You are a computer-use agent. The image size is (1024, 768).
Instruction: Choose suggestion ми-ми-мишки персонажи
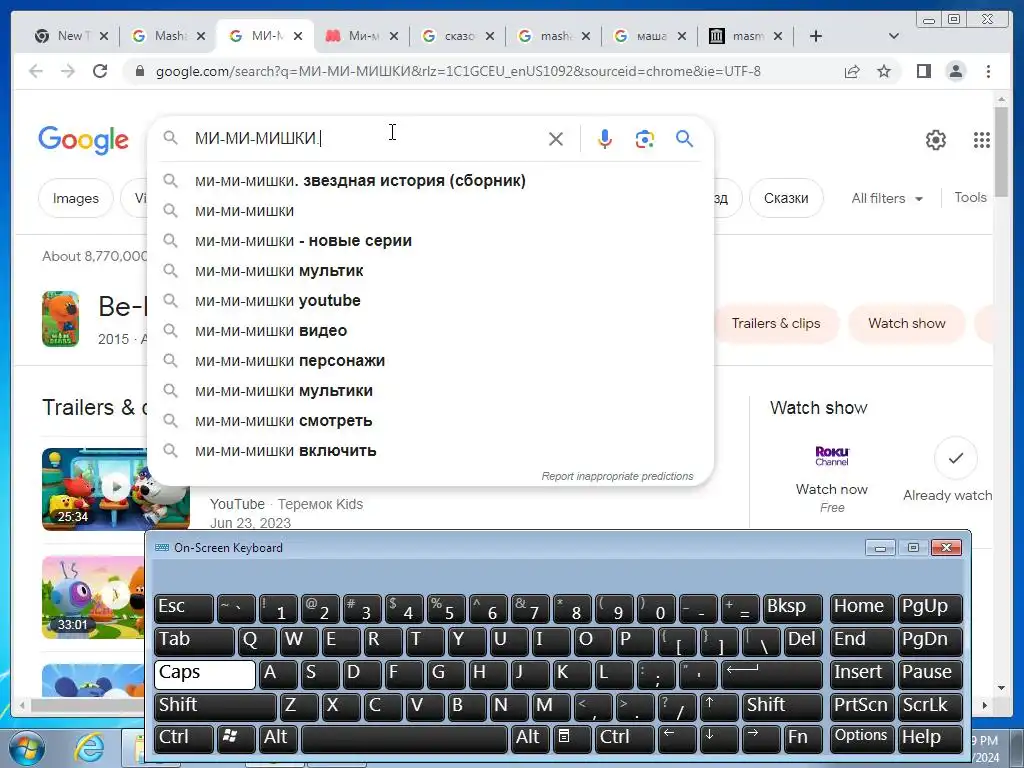(x=431, y=360)
